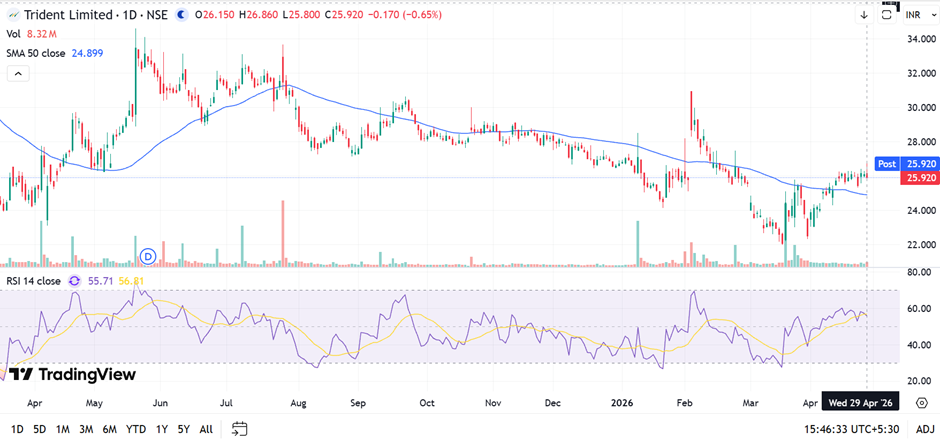Collapse the indicator legend with the chevron button
This screenshot has height=439, width=940.
(17, 73)
